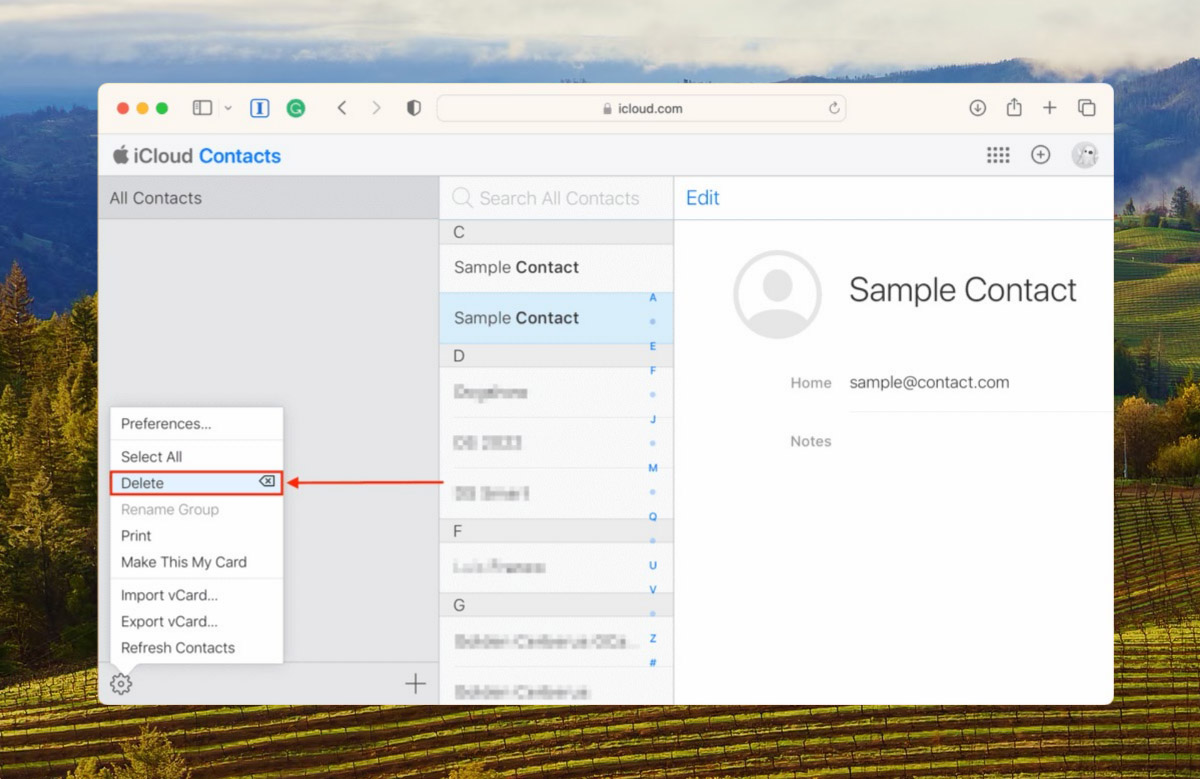Expand the sidebar options chevron in Safari
Screen dimensions: 1200x779
pos(228,108)
